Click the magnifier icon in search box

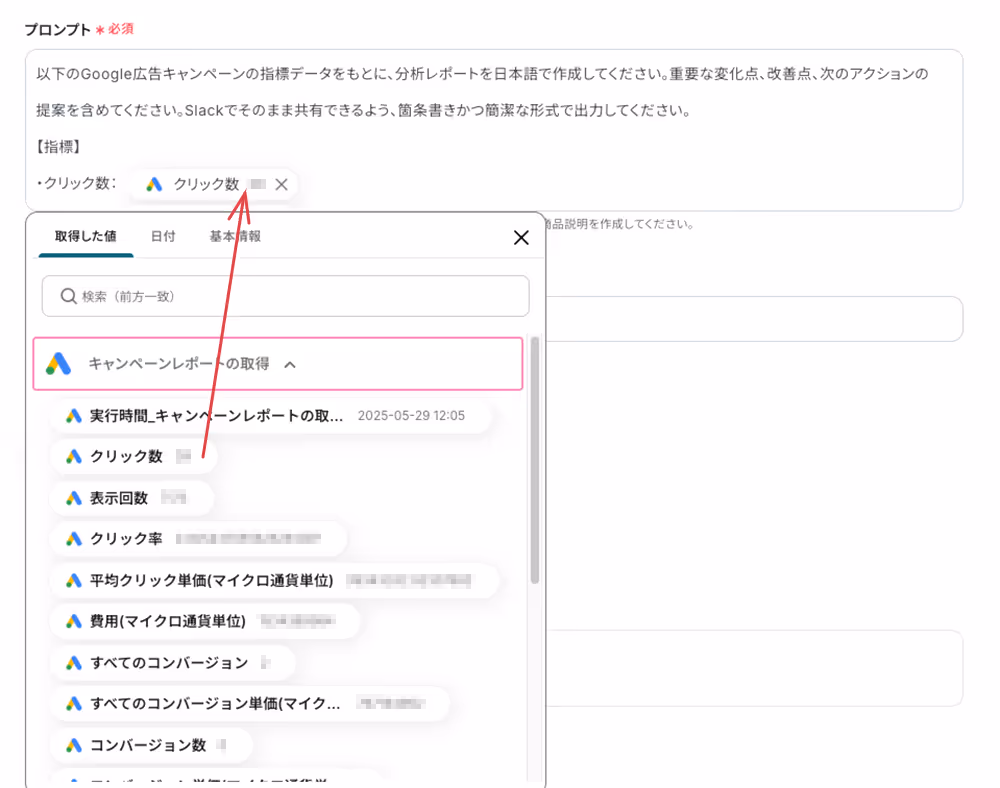(68, 296)
